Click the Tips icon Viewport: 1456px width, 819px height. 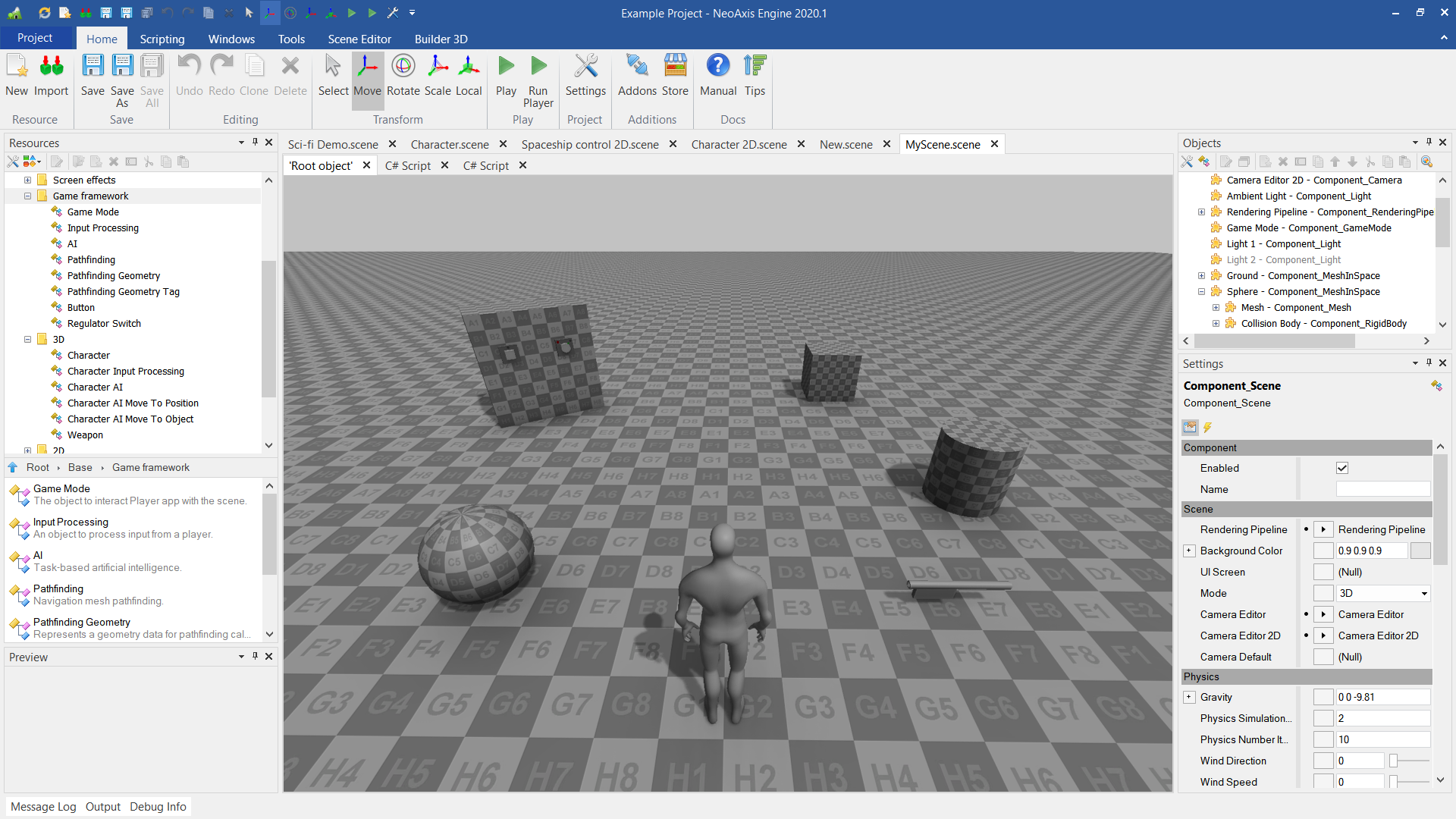click(755, 67)
